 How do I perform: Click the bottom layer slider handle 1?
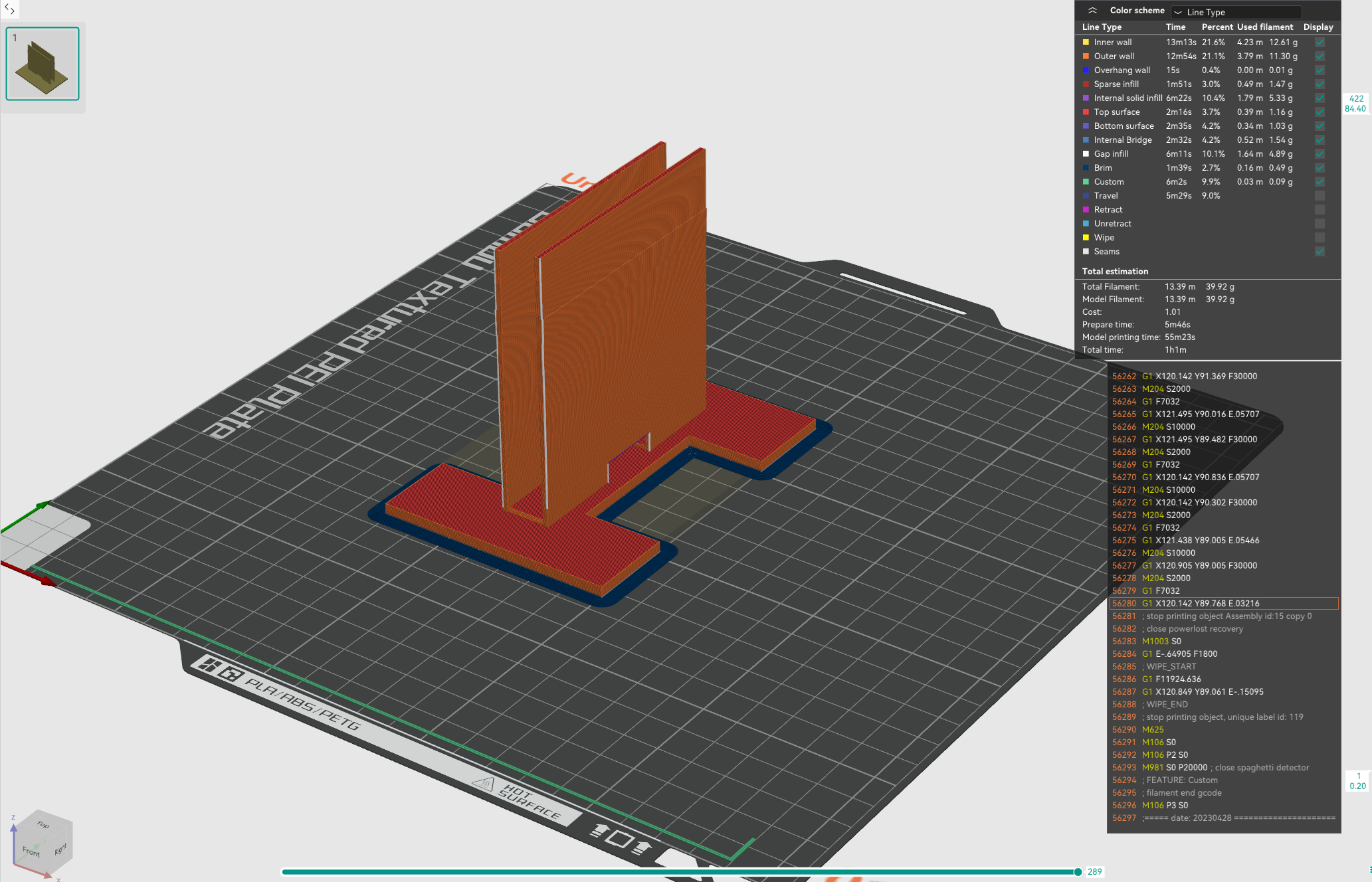click(x=1357, y=781)
